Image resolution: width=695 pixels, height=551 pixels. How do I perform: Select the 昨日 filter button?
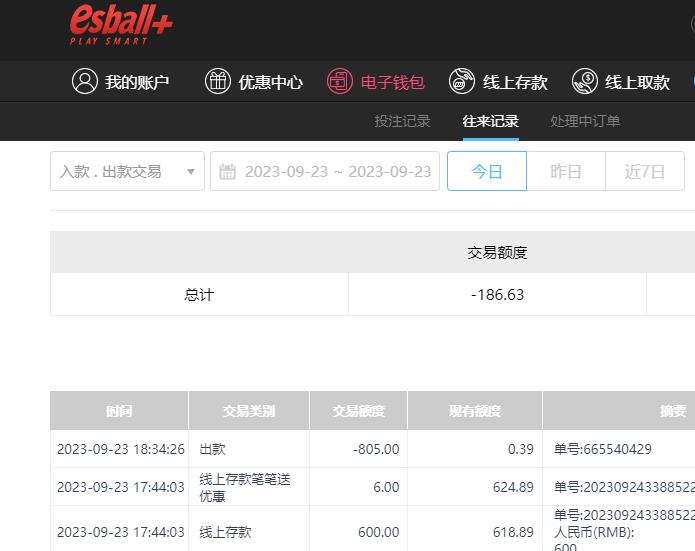point(566,171)
